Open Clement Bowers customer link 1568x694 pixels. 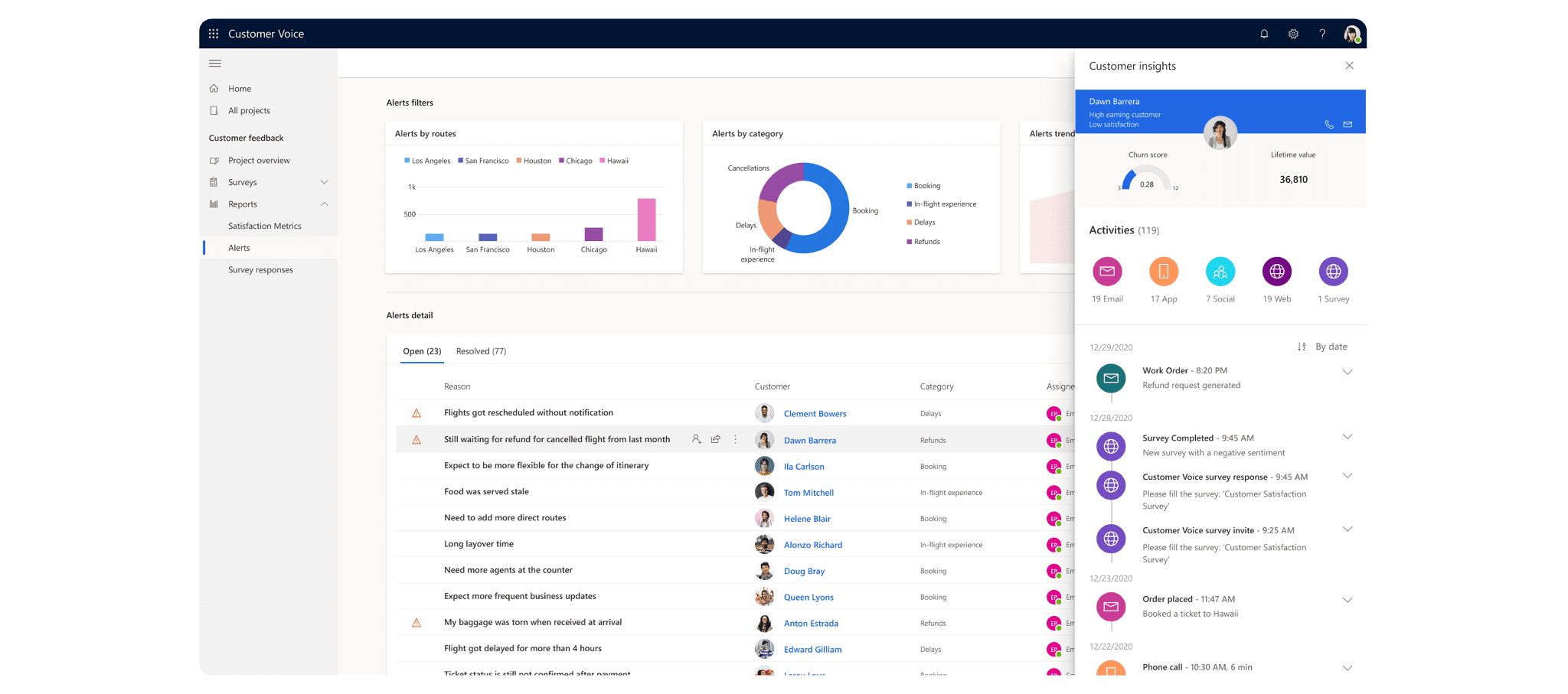coord(815,414)
